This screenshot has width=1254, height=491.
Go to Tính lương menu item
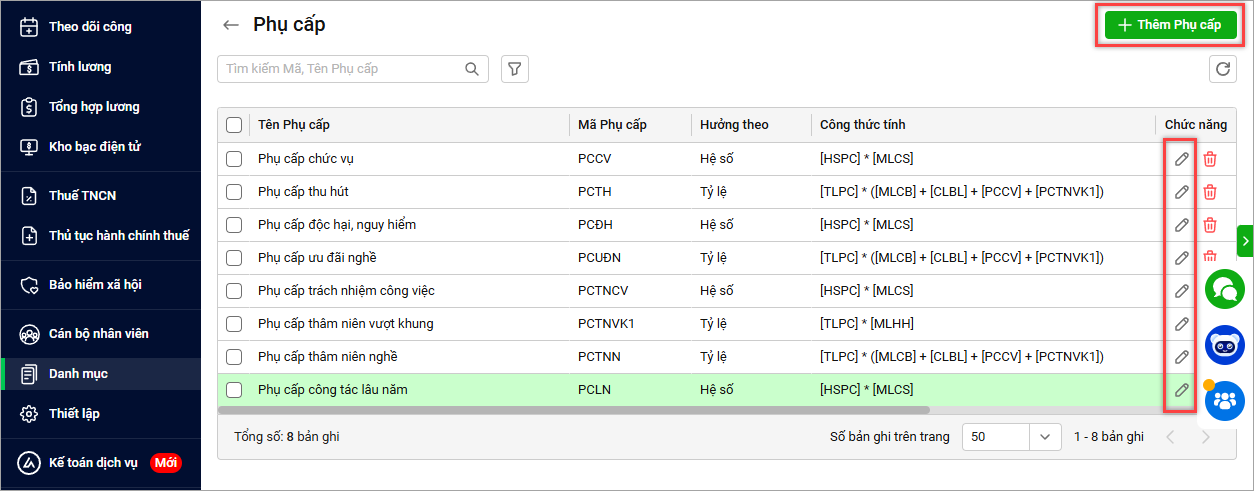click(80, 67)
